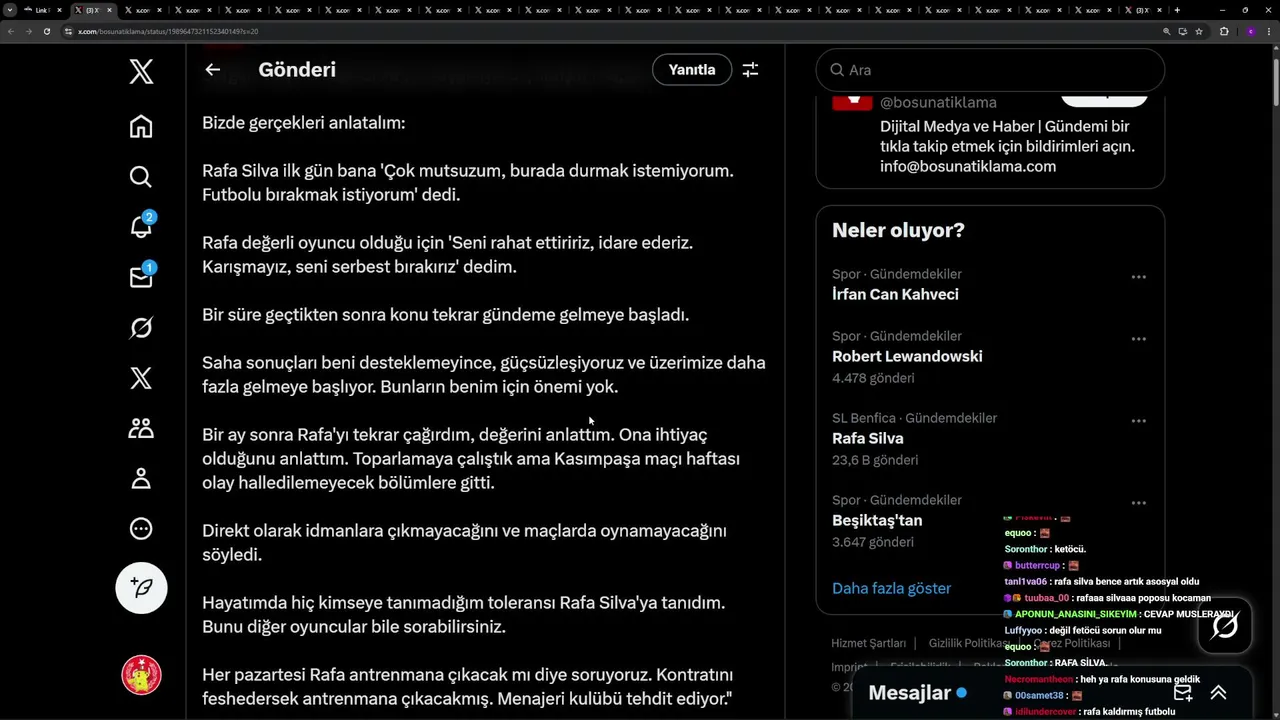The height and width of the screenshot is (720, 1280).
Task: Click the white compose post button
Action: click(x=141, y=587)
